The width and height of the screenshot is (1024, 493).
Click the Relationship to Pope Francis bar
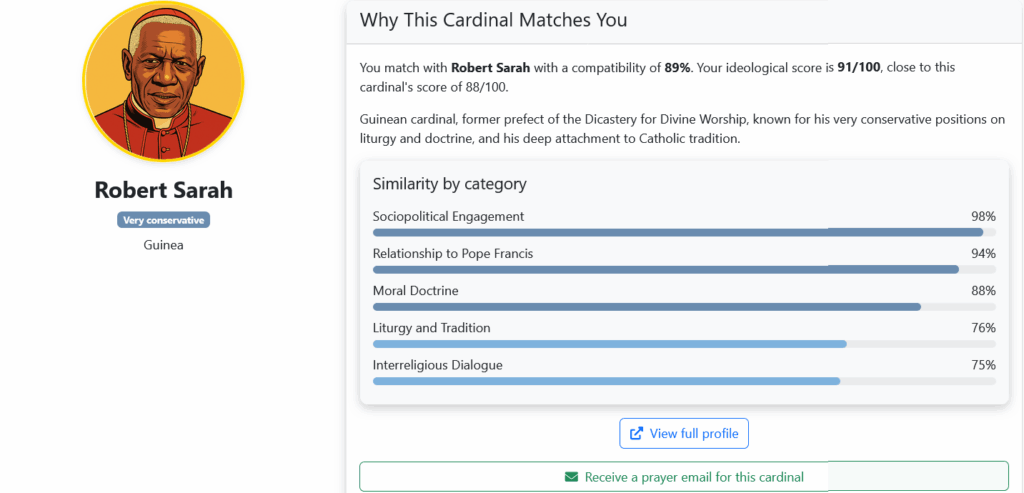[x=684, y=269]
